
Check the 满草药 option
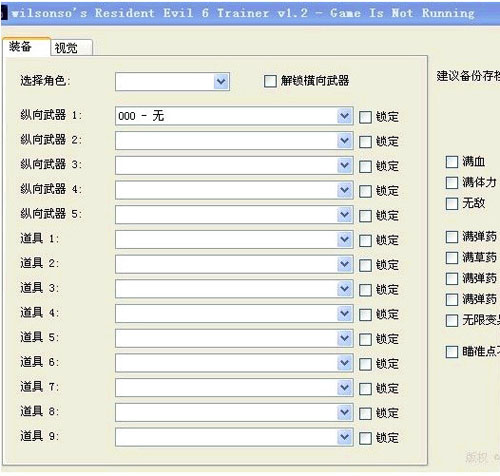452,258
